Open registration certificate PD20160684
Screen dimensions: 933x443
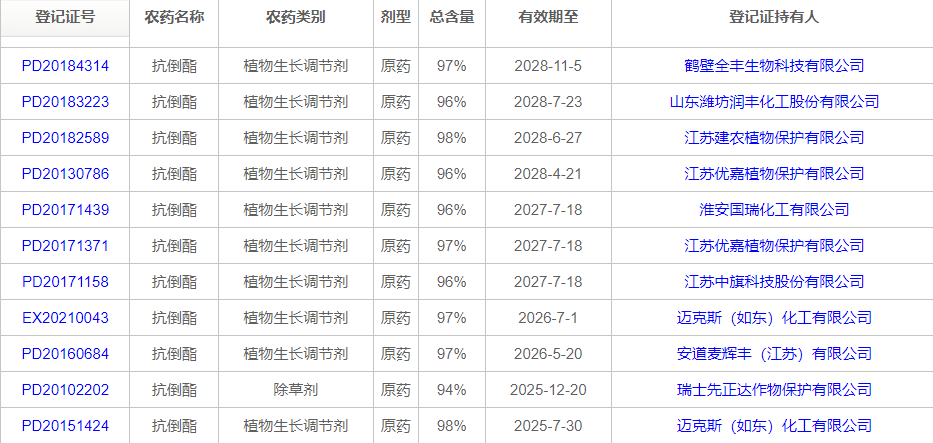65,354
